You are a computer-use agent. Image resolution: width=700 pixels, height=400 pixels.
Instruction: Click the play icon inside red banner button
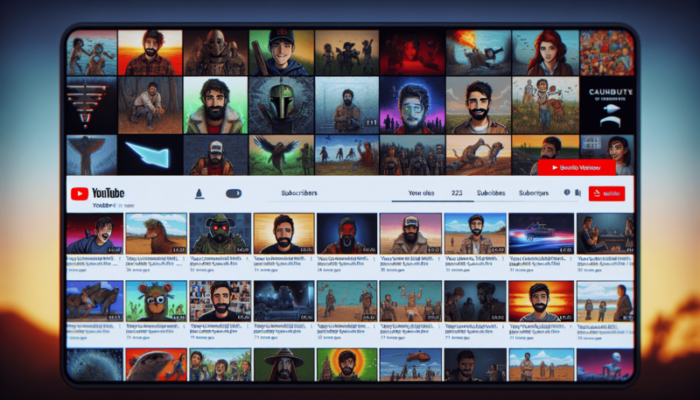(x=553, y=168)
